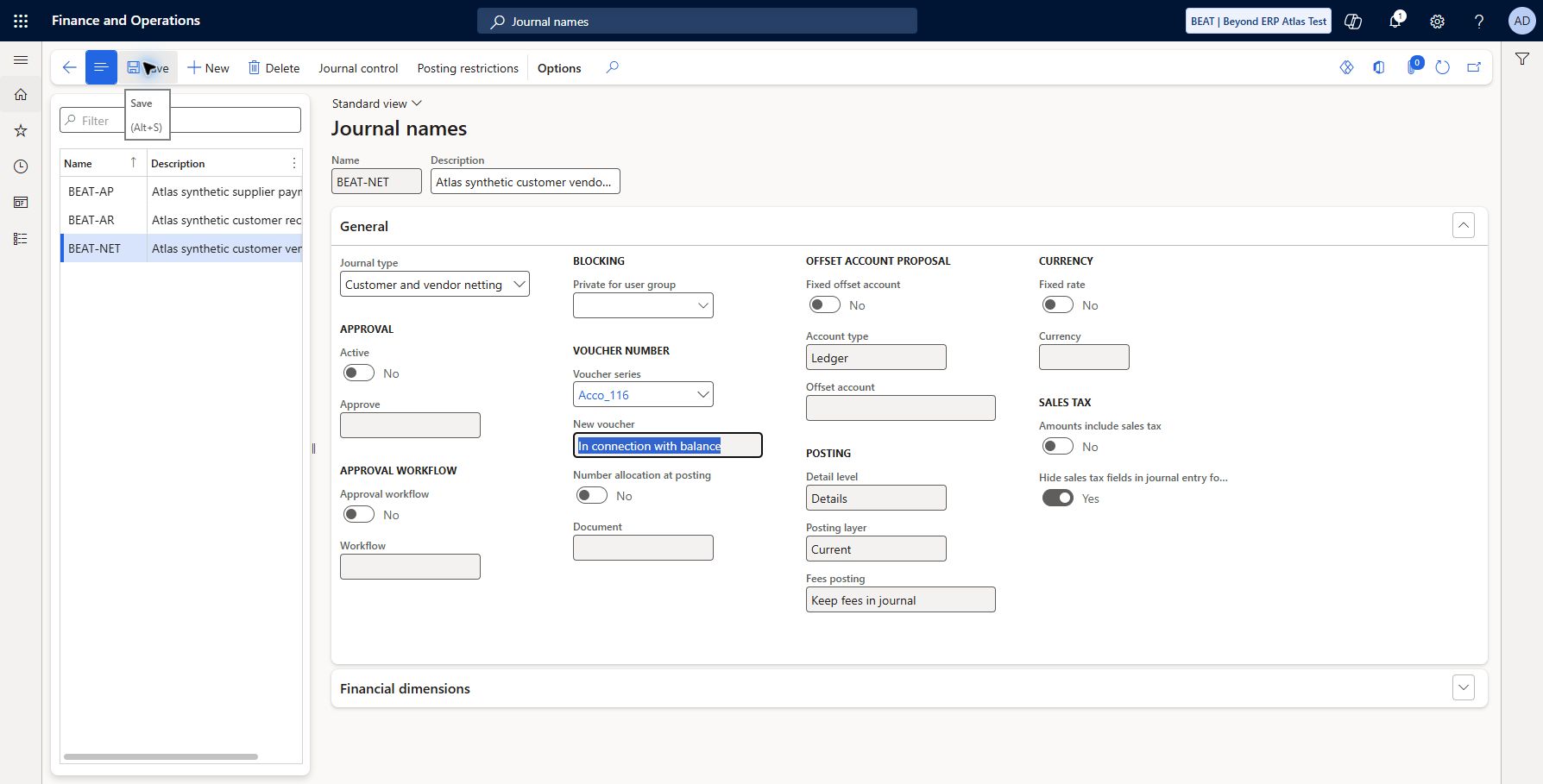Search the action pane with magnifier icon
The image size is (1543, 784).
tap(612, 67)
